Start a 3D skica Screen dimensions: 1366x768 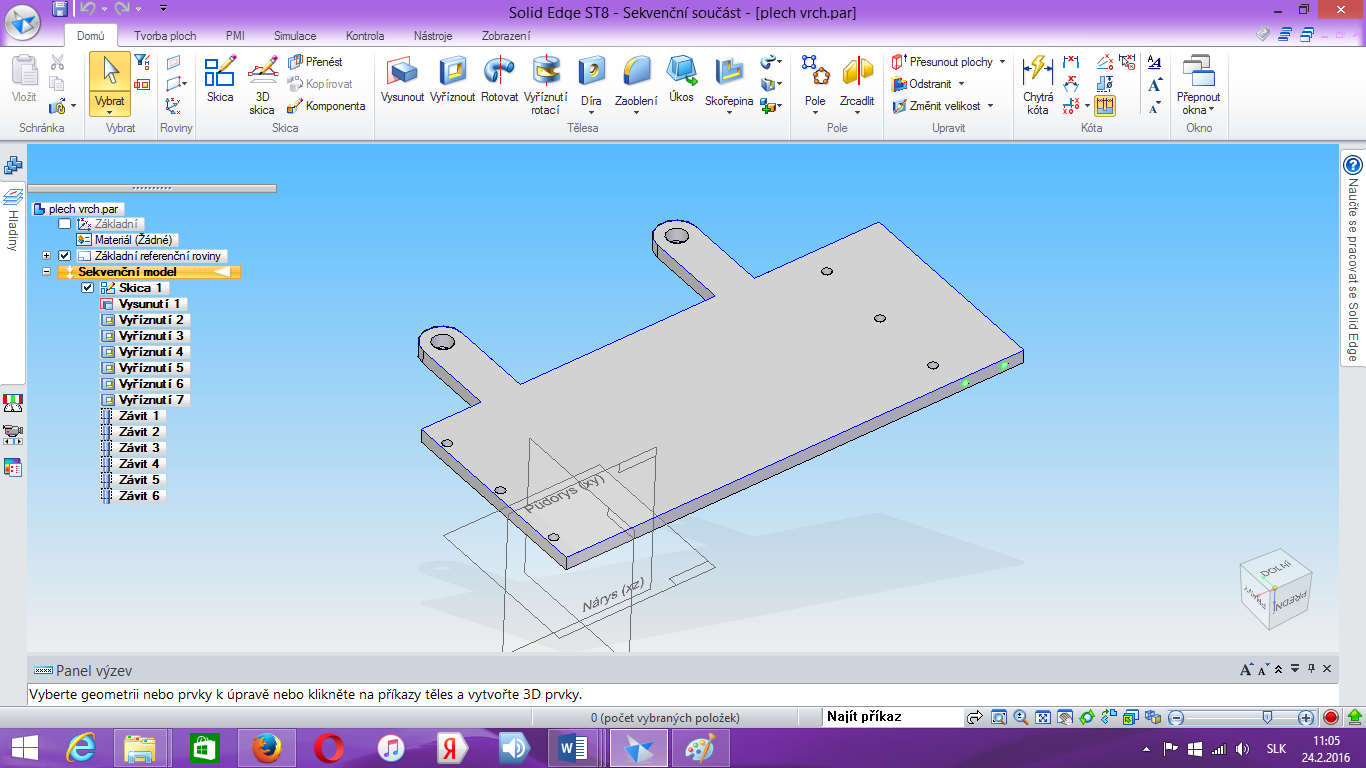tap(262, 85)
